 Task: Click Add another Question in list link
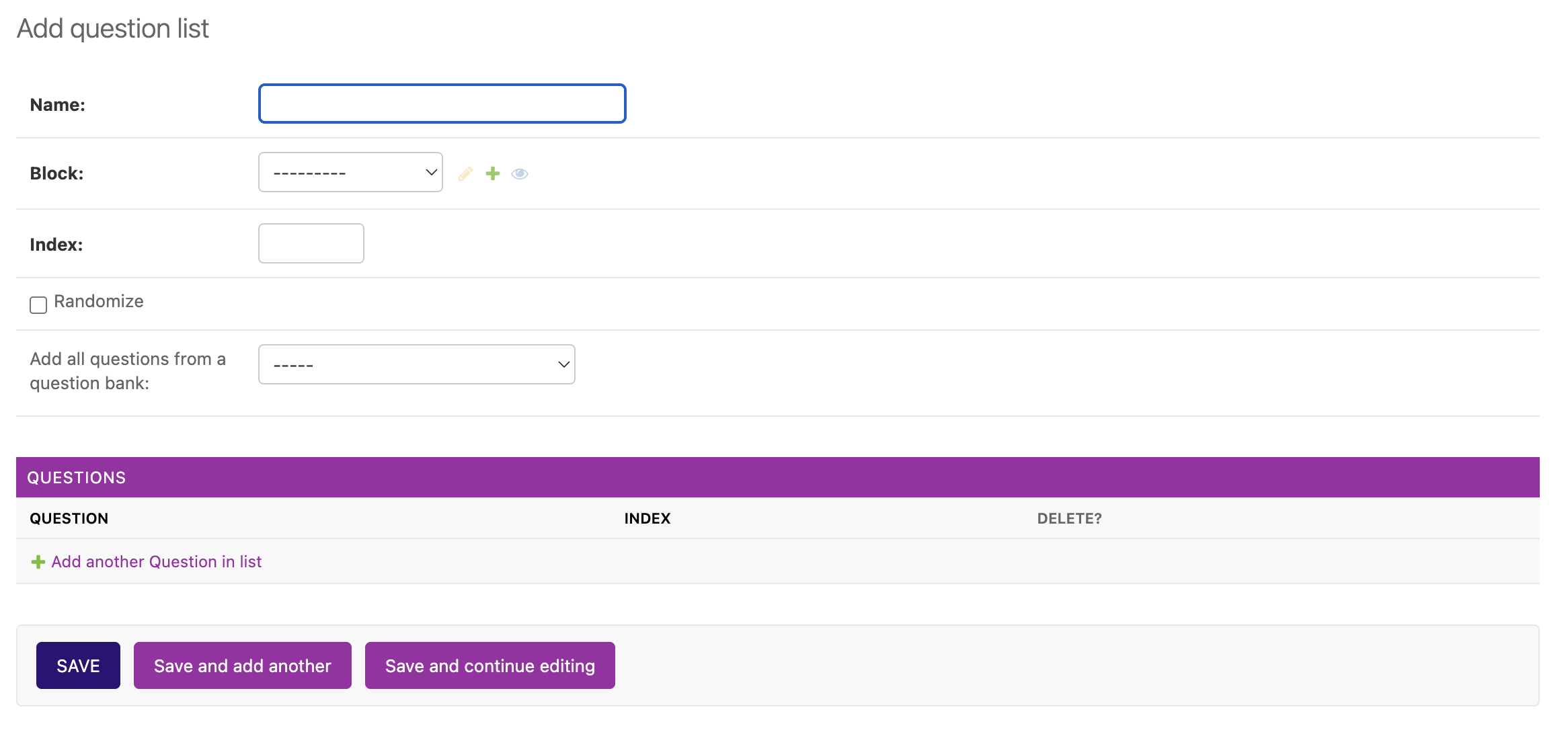(156, 562)
